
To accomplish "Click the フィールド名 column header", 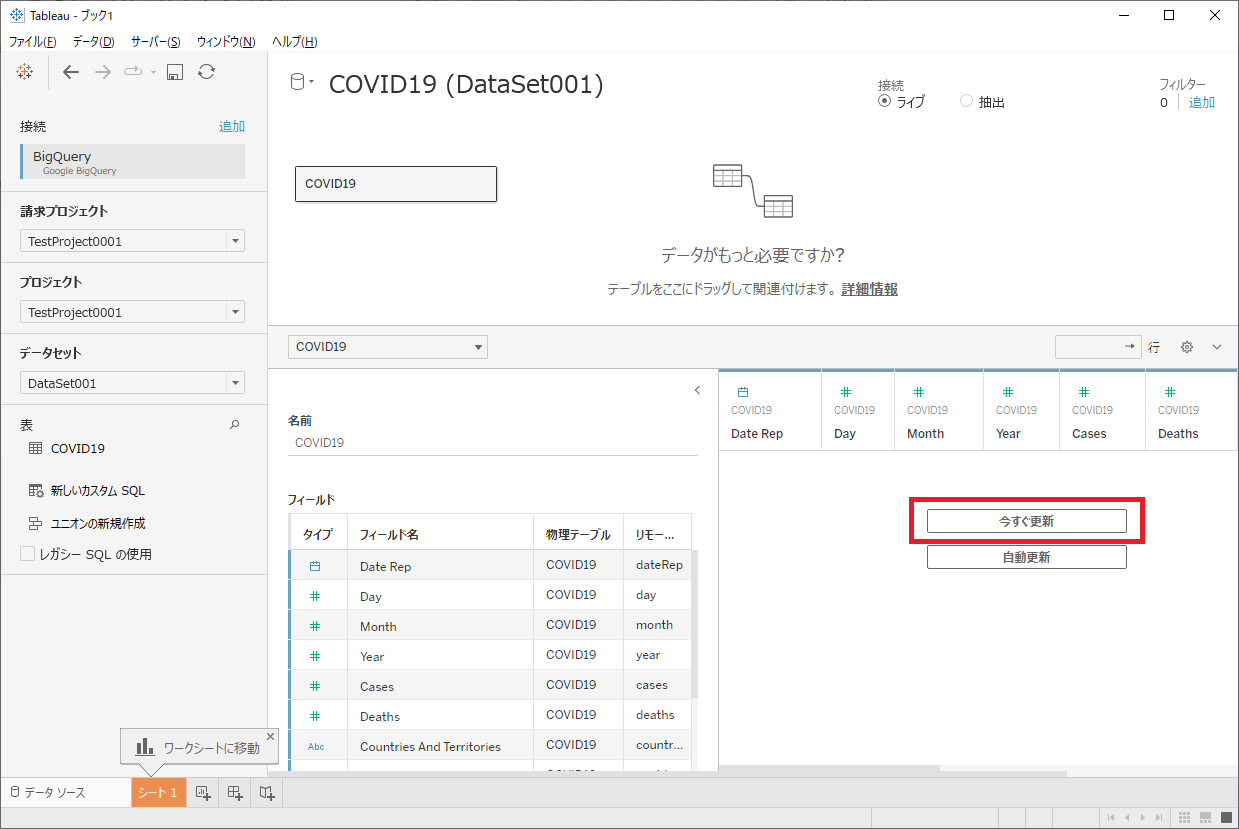I will coord(389,534).
